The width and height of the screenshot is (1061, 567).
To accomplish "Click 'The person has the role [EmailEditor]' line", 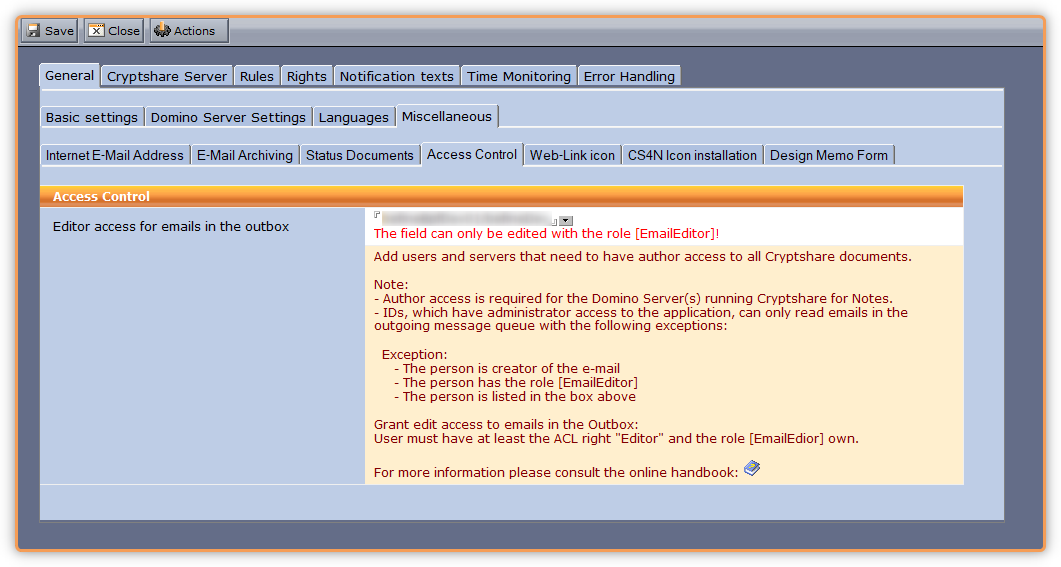I will click(516, 382).
